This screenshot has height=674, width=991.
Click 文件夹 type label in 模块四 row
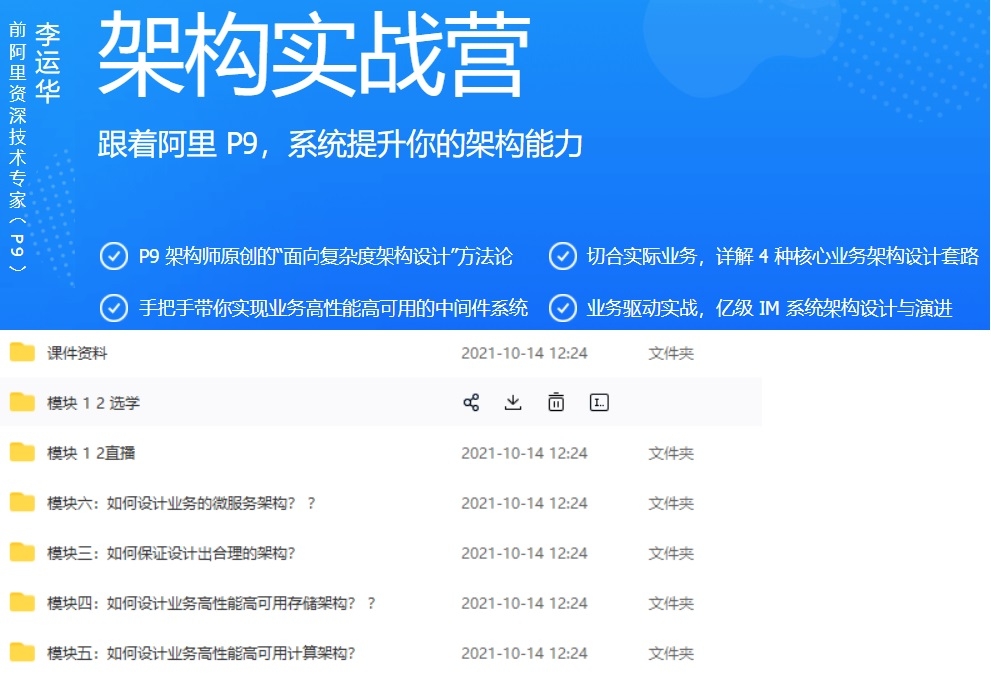click(x=671, y=603)
